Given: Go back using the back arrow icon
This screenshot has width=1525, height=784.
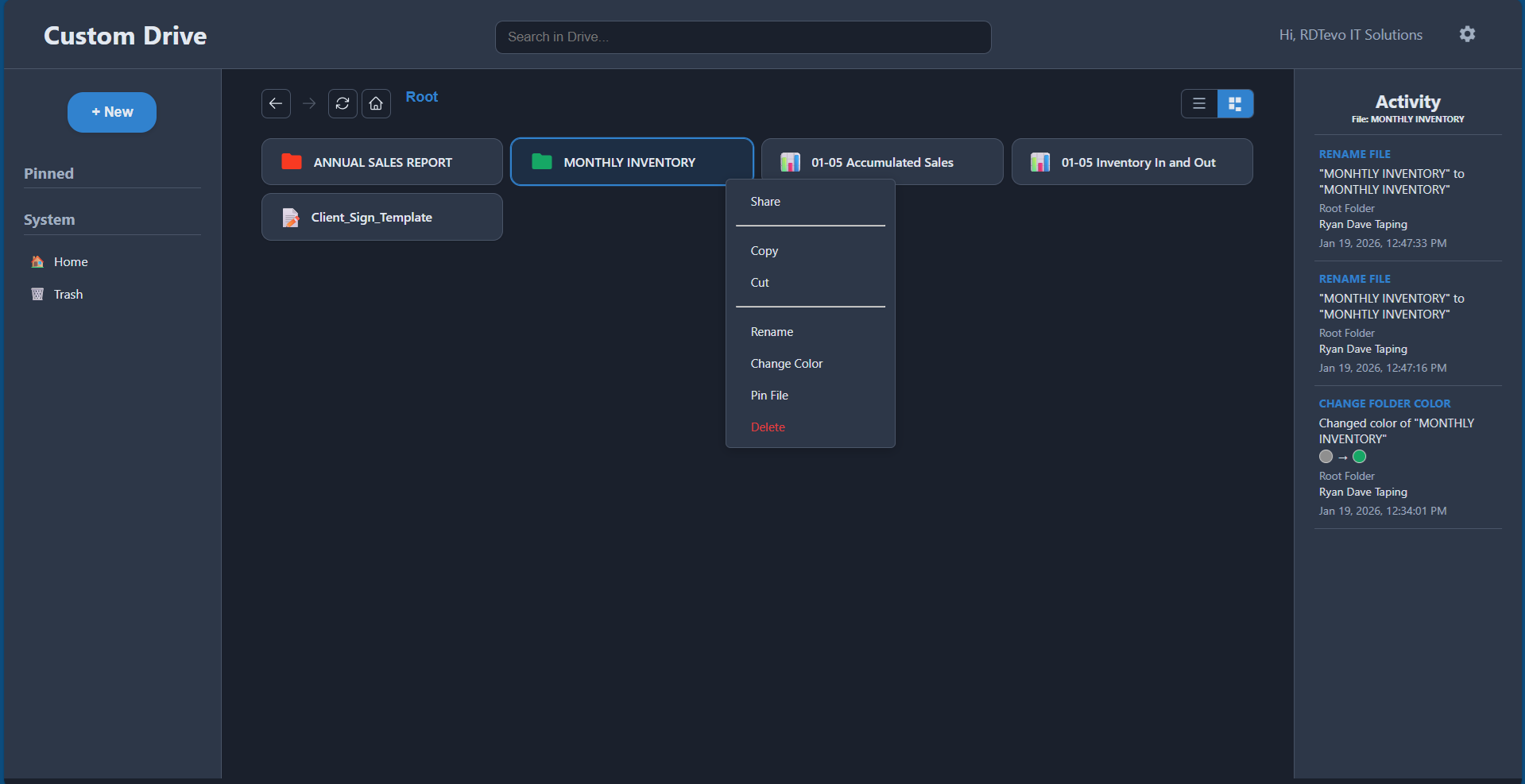Looking at the screenshot, I should pyautogui.click(x=276, y=103).
